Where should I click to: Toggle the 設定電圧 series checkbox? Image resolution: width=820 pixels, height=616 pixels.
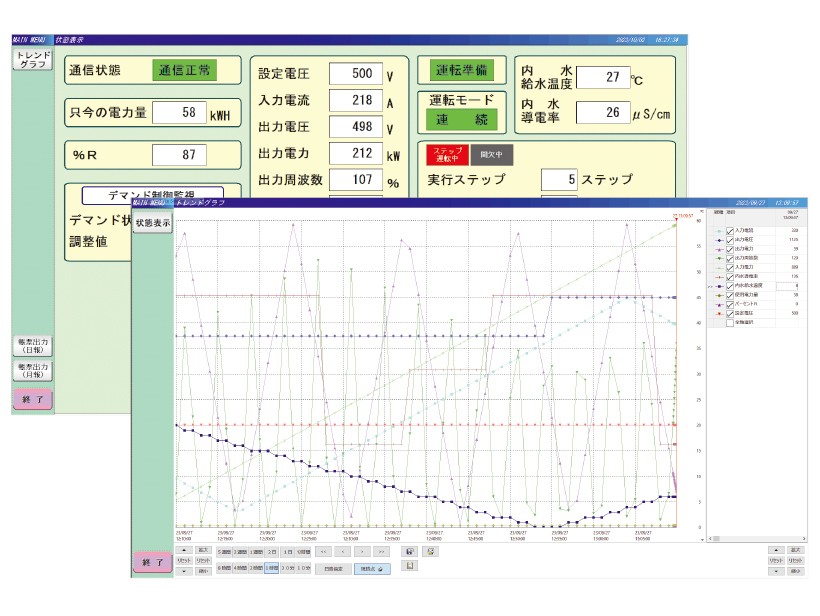click(730, 314)
